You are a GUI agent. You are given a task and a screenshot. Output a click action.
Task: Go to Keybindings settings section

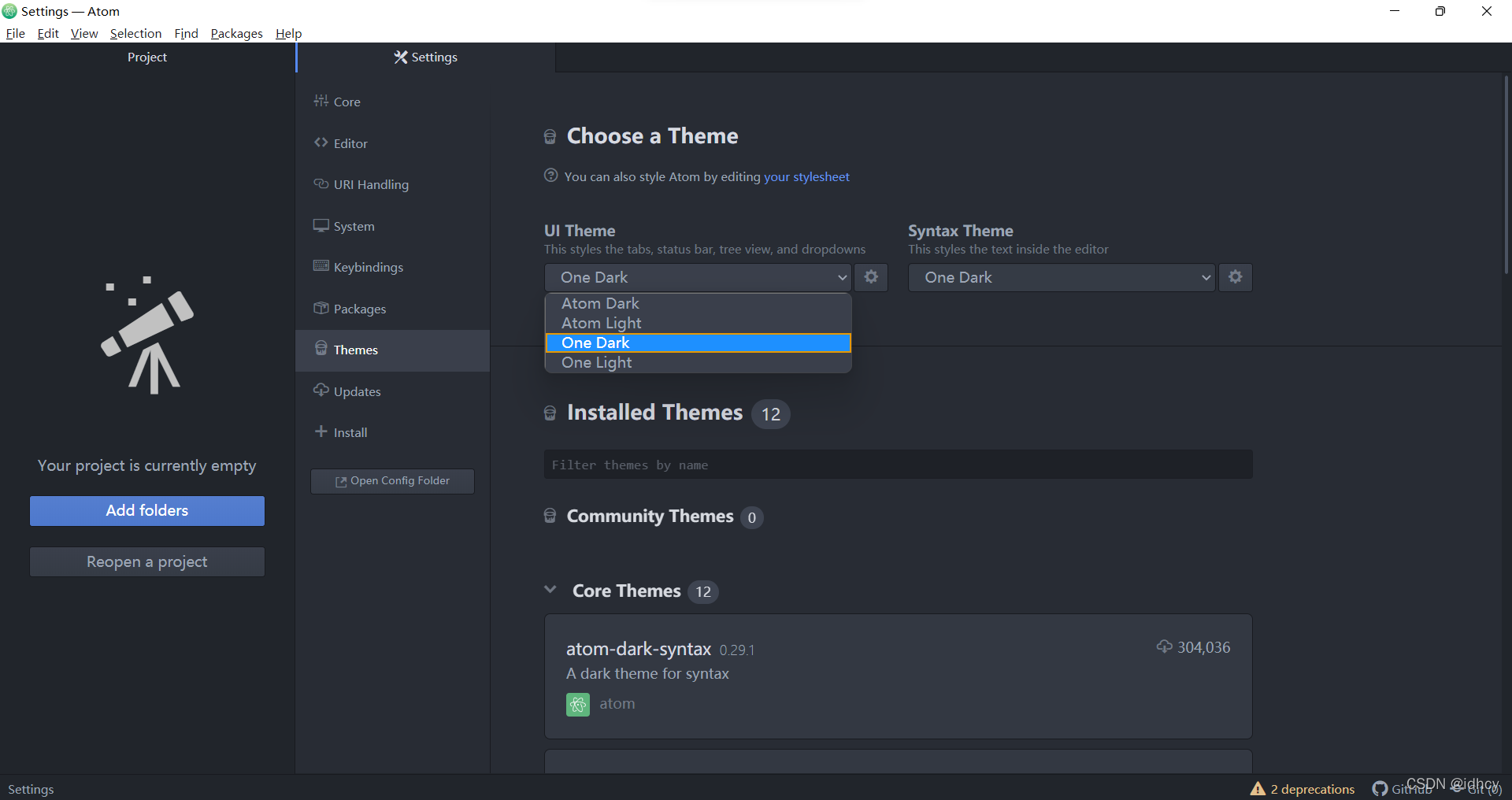(x=392, y=267)
